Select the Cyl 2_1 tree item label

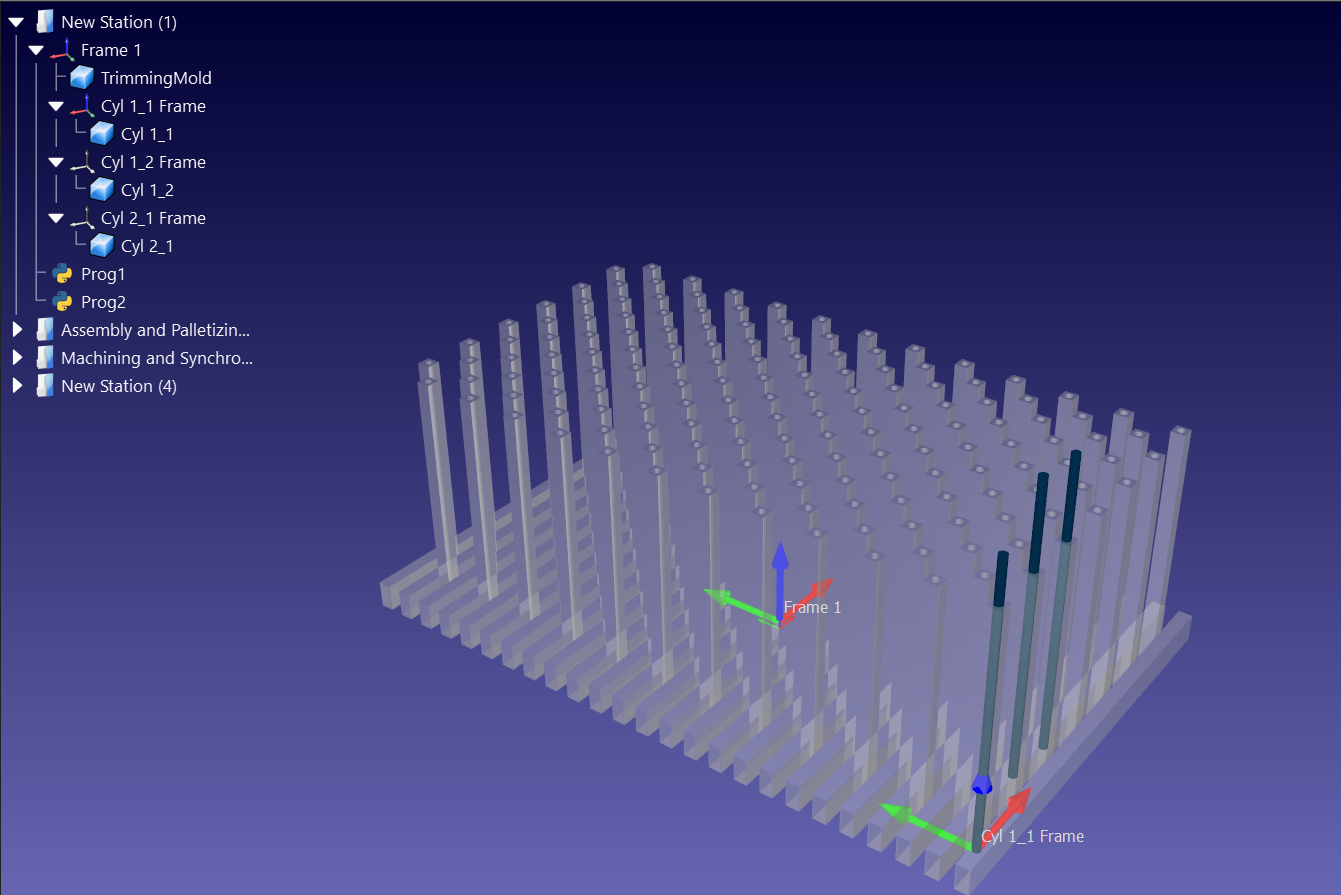(147, 246)
